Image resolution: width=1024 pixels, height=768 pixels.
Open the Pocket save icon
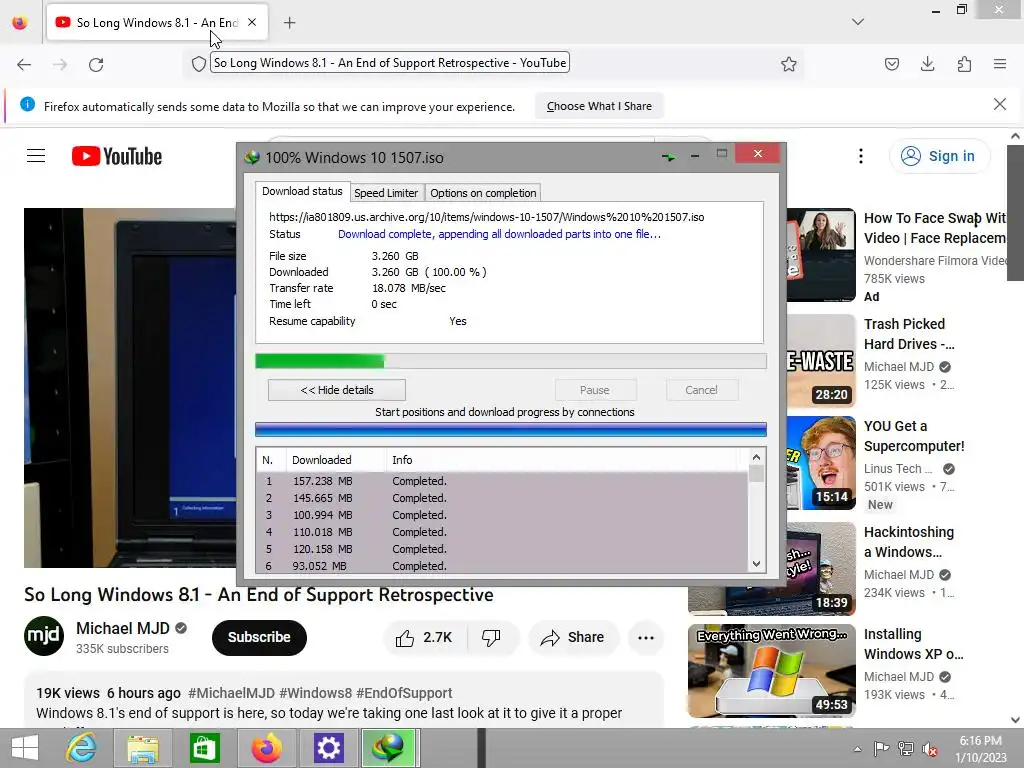coord(891,64)
